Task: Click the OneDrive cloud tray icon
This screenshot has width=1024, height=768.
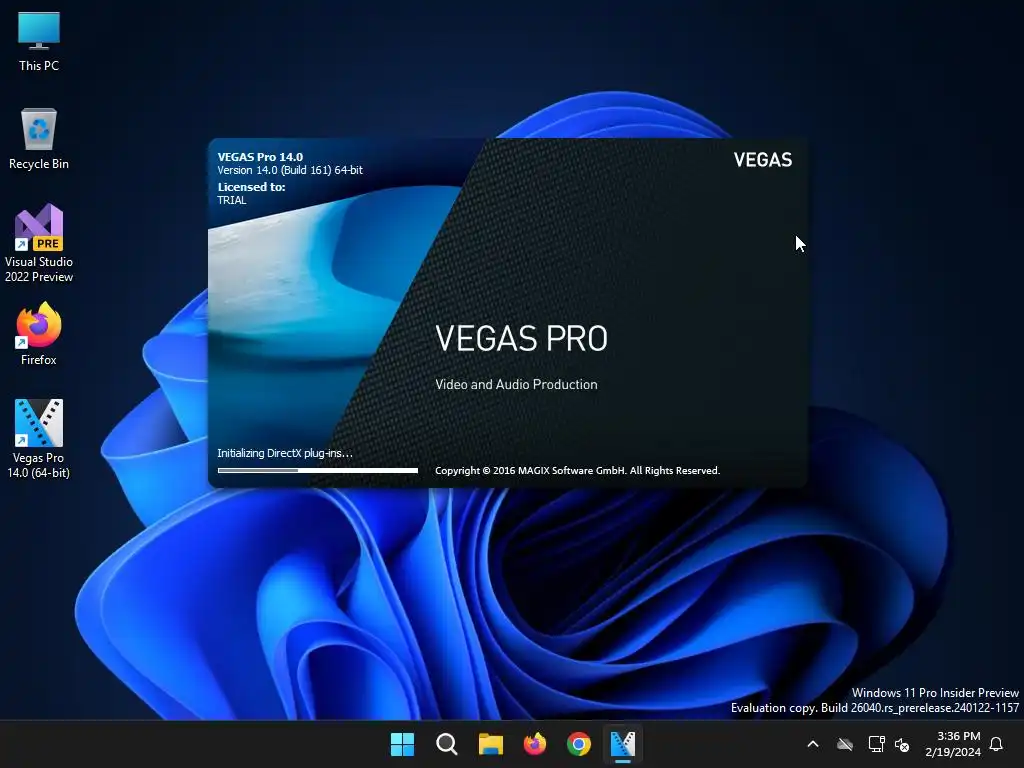Action: click(x=845, y=744)
